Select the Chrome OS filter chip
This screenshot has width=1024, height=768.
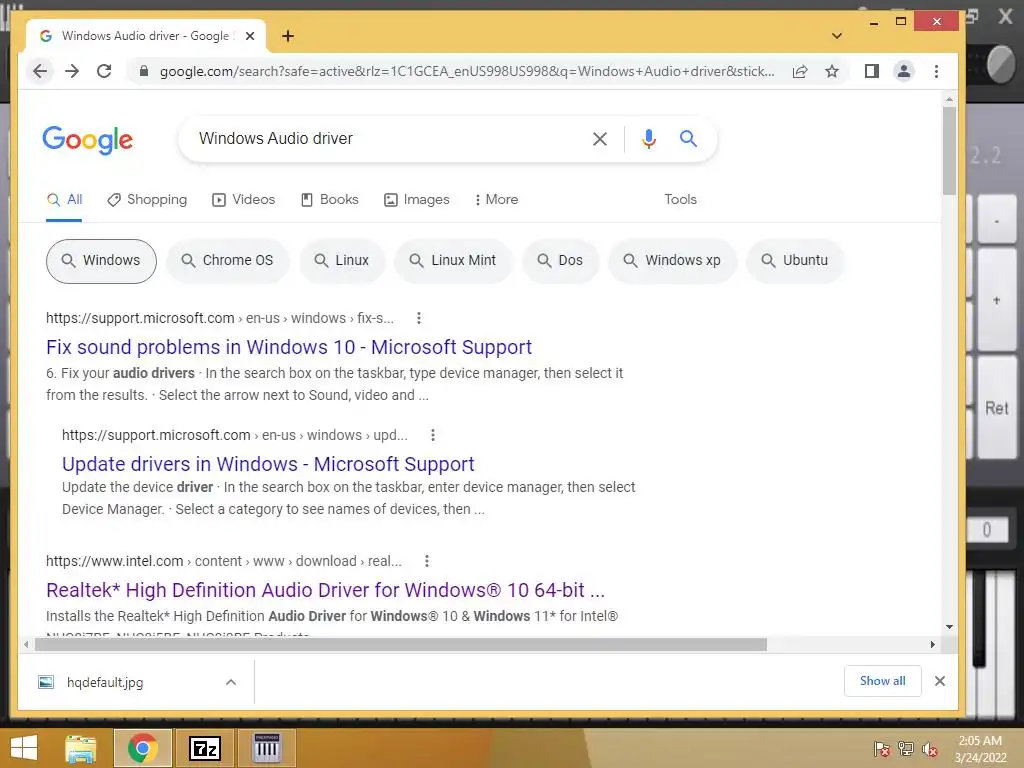coord(227,261)
